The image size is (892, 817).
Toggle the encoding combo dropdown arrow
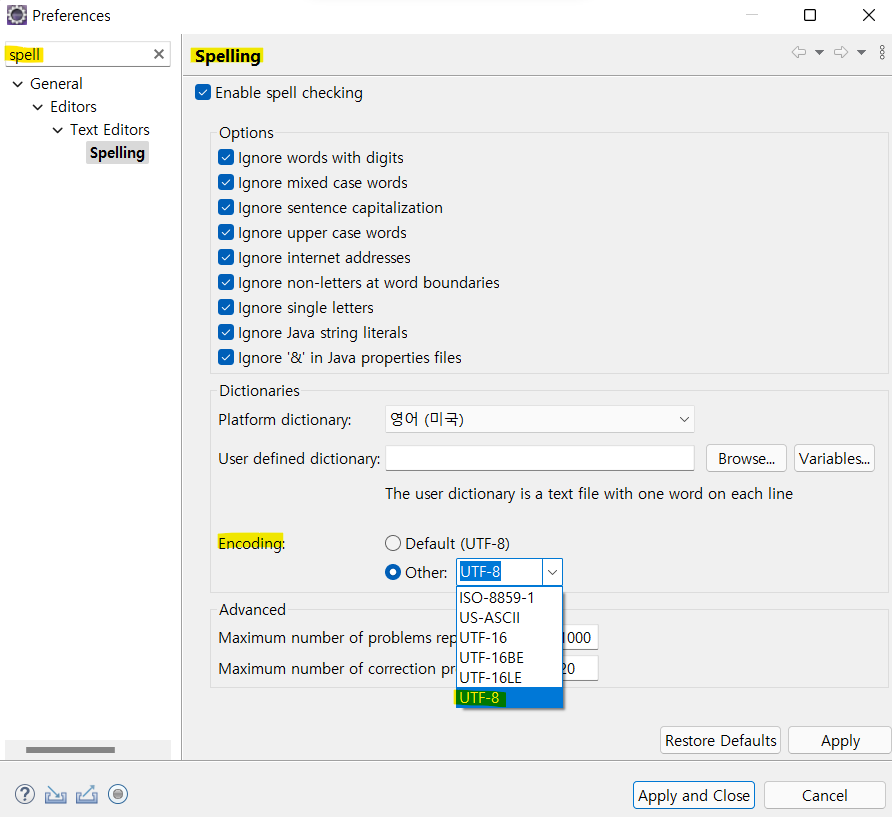(x=552, y=572)
